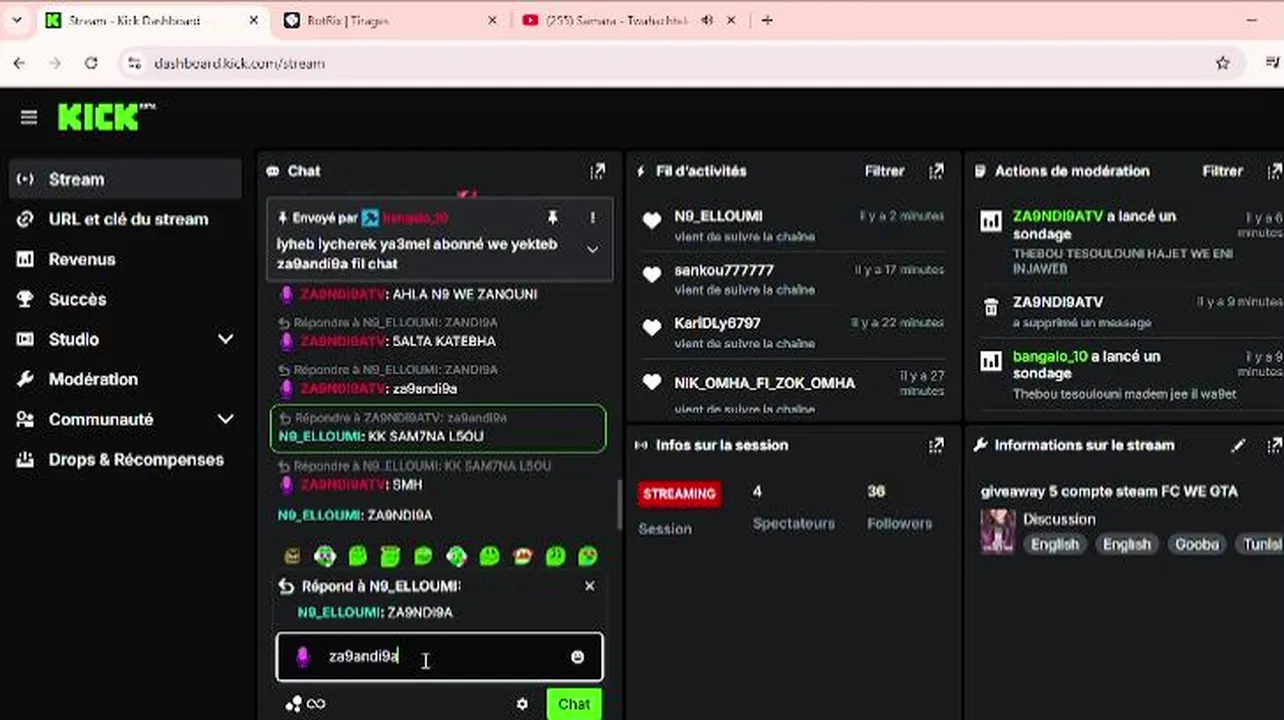Open a new browser tab
This screenshot has width=1284, height=720.
[767, 20]
